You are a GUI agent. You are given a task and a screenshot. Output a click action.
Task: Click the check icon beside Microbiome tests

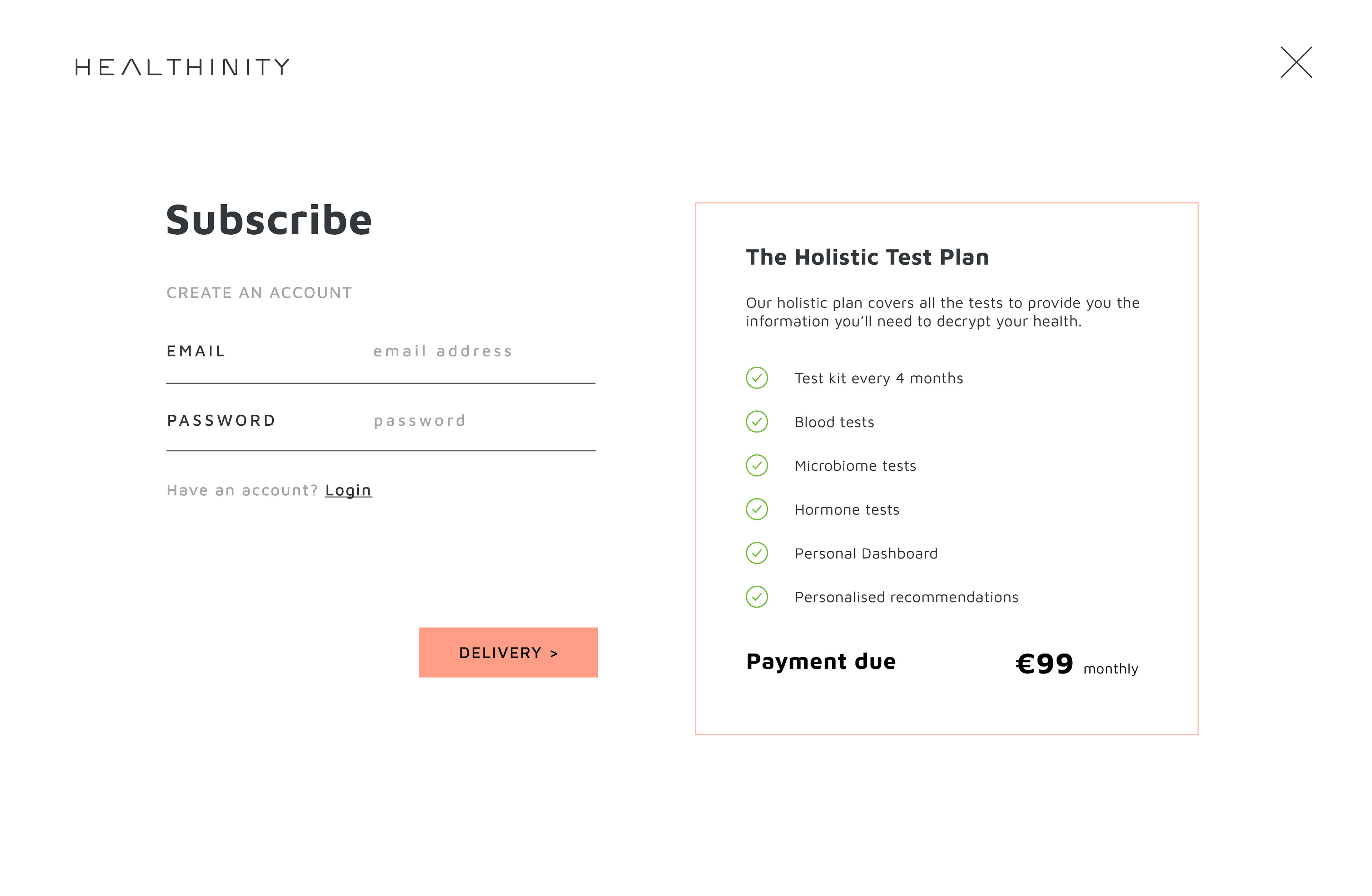coord(757,466)
